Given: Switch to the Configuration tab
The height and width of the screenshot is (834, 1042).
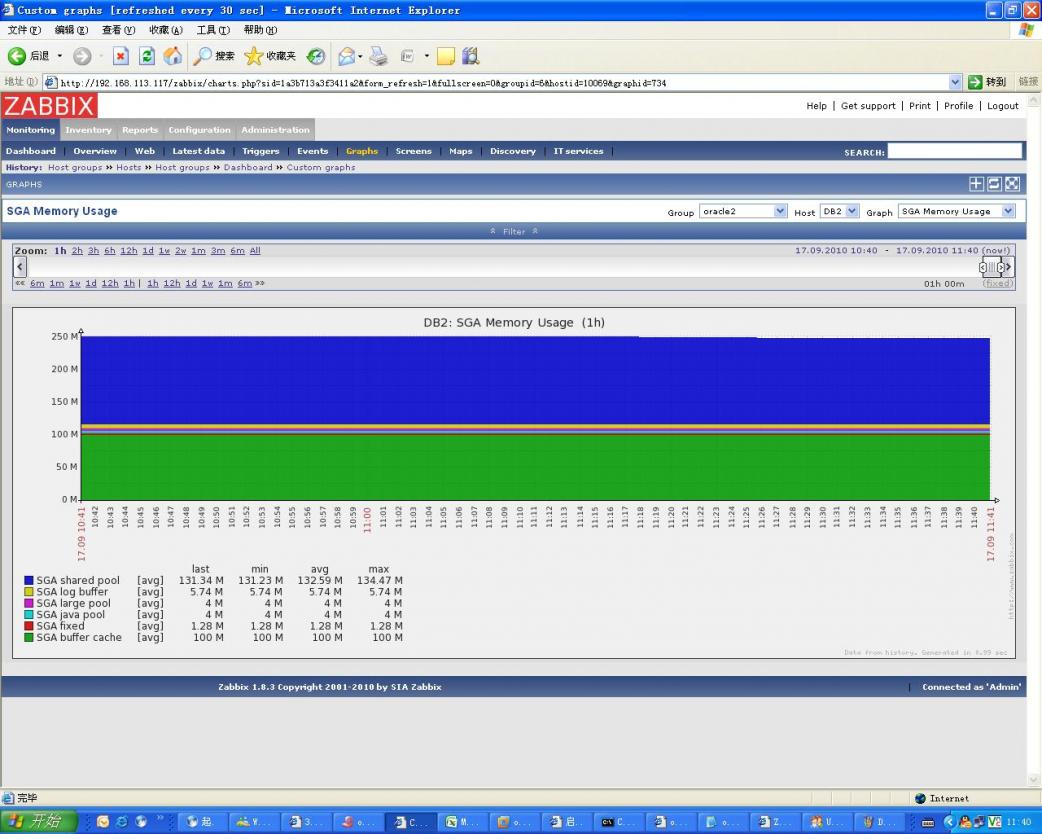Looking at the screenshot, I should (x=199, y=130).
